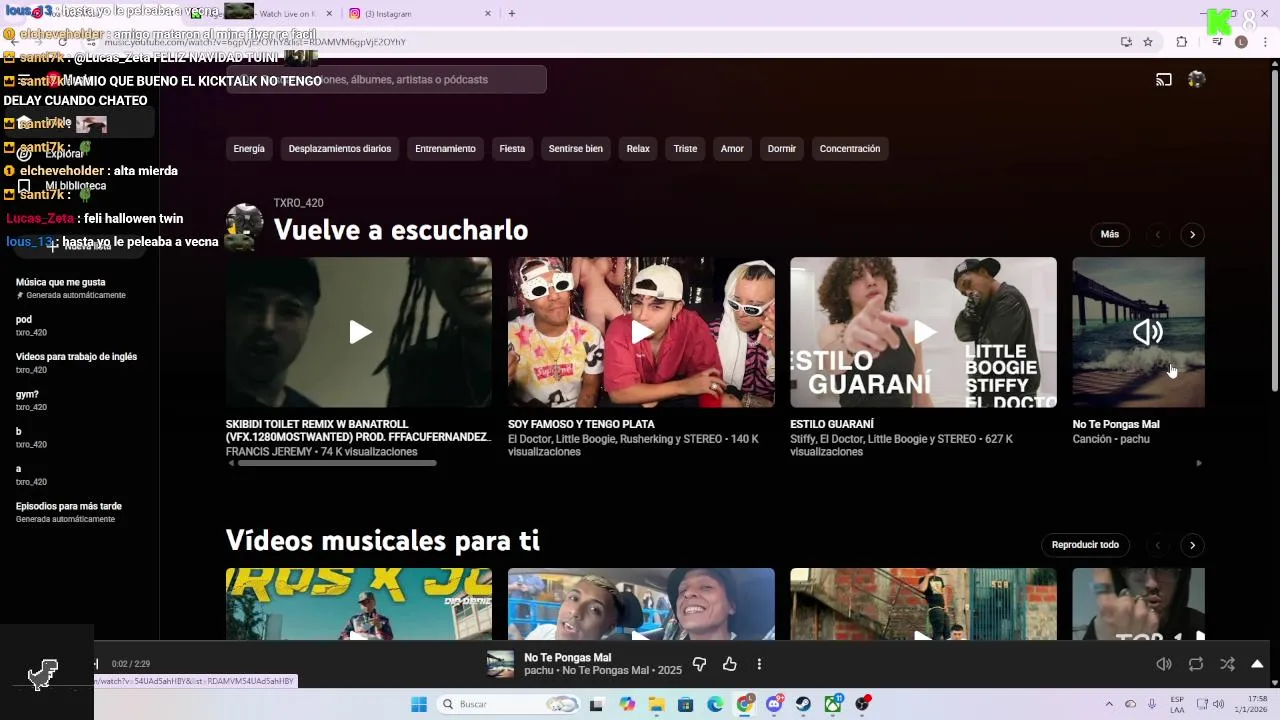Select the Entrenamiento chip
This screenshot has height=720, width=1280.
(445, 149)
